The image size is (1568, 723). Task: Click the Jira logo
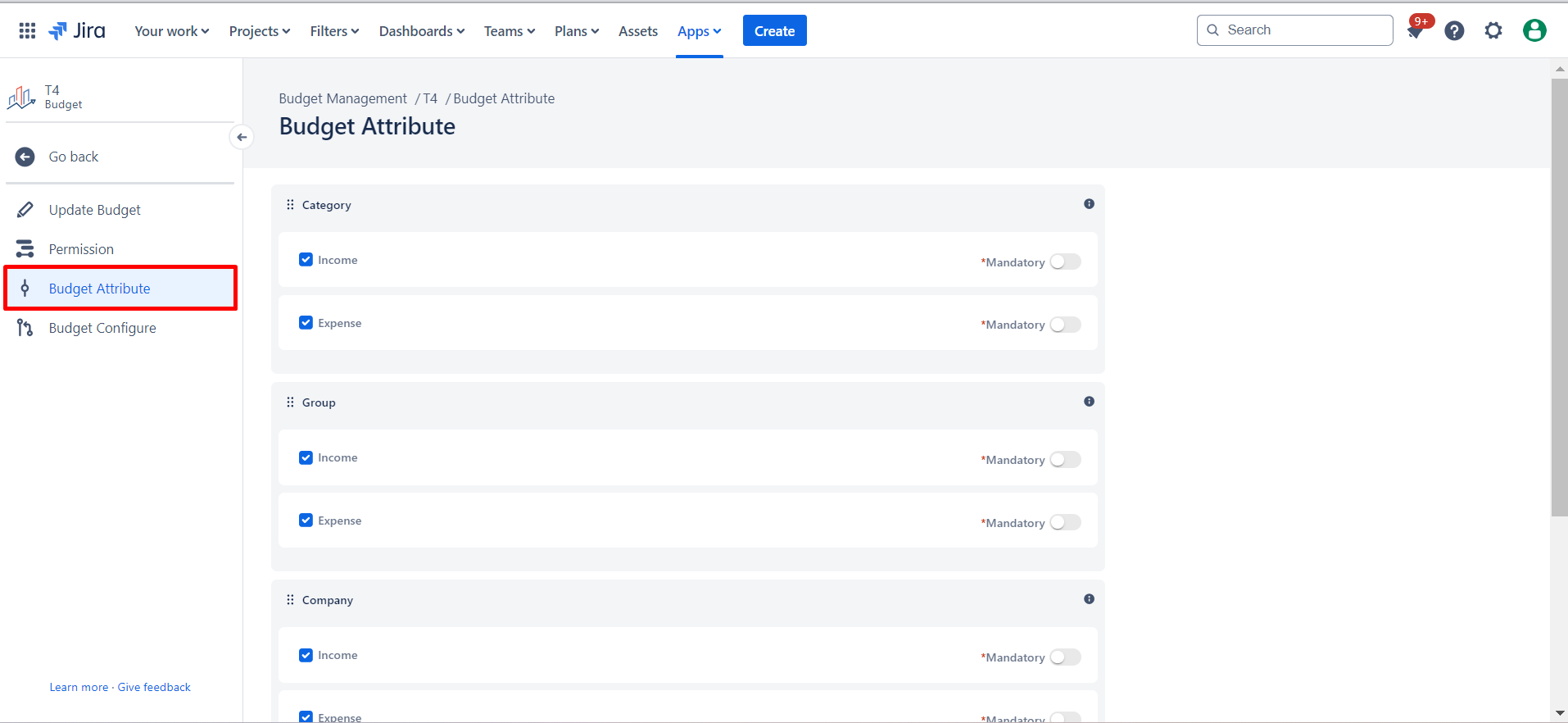77,30
